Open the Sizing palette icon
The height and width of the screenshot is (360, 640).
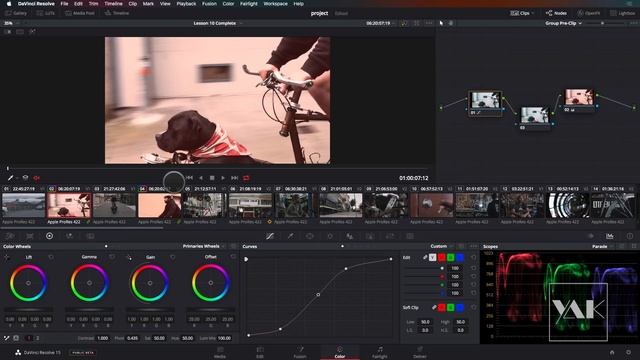click(x=390, y=236)
